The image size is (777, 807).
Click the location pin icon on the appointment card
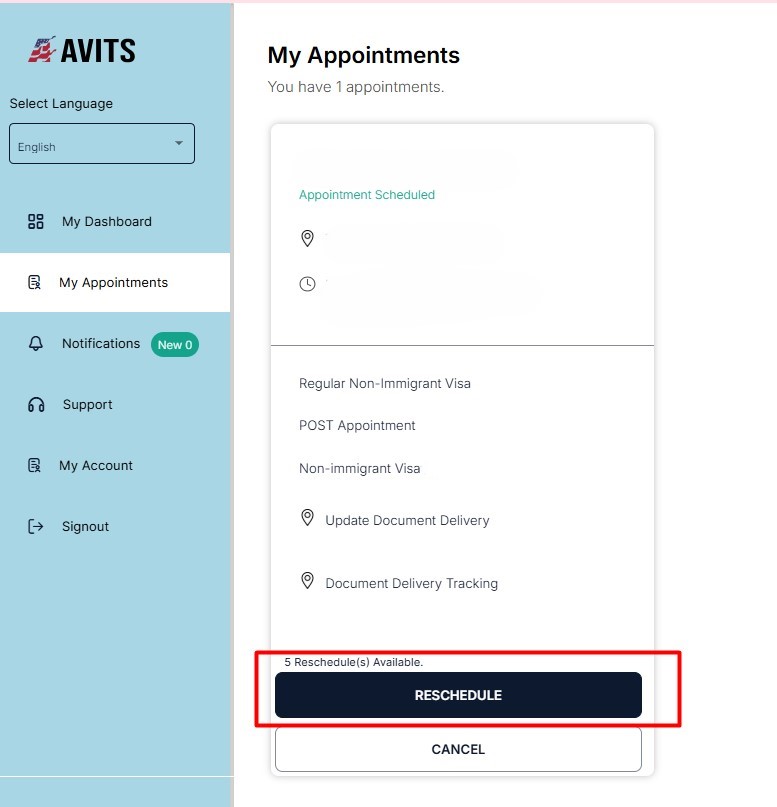coord(307,238)
